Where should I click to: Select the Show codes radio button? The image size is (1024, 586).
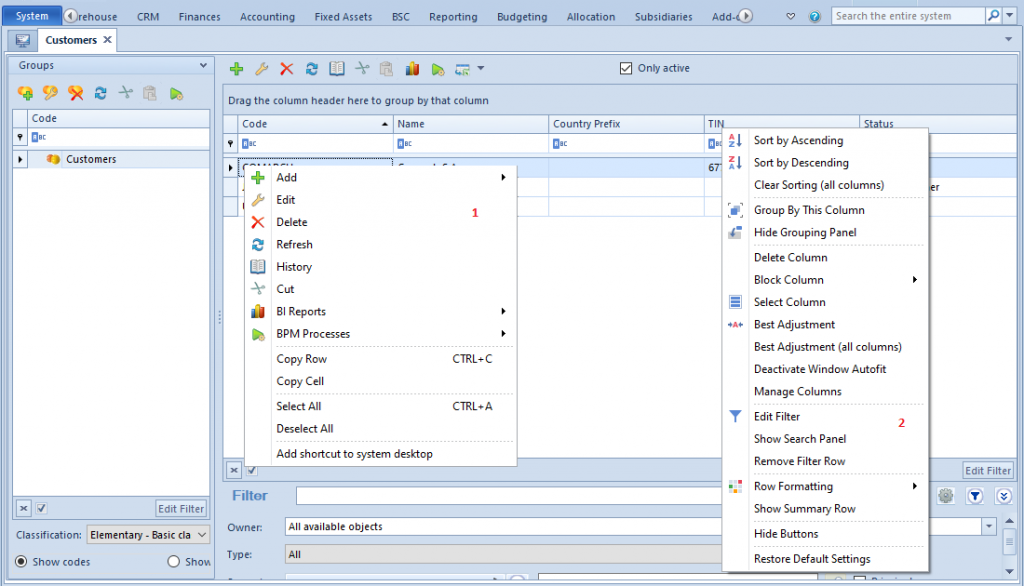point(22,561)
